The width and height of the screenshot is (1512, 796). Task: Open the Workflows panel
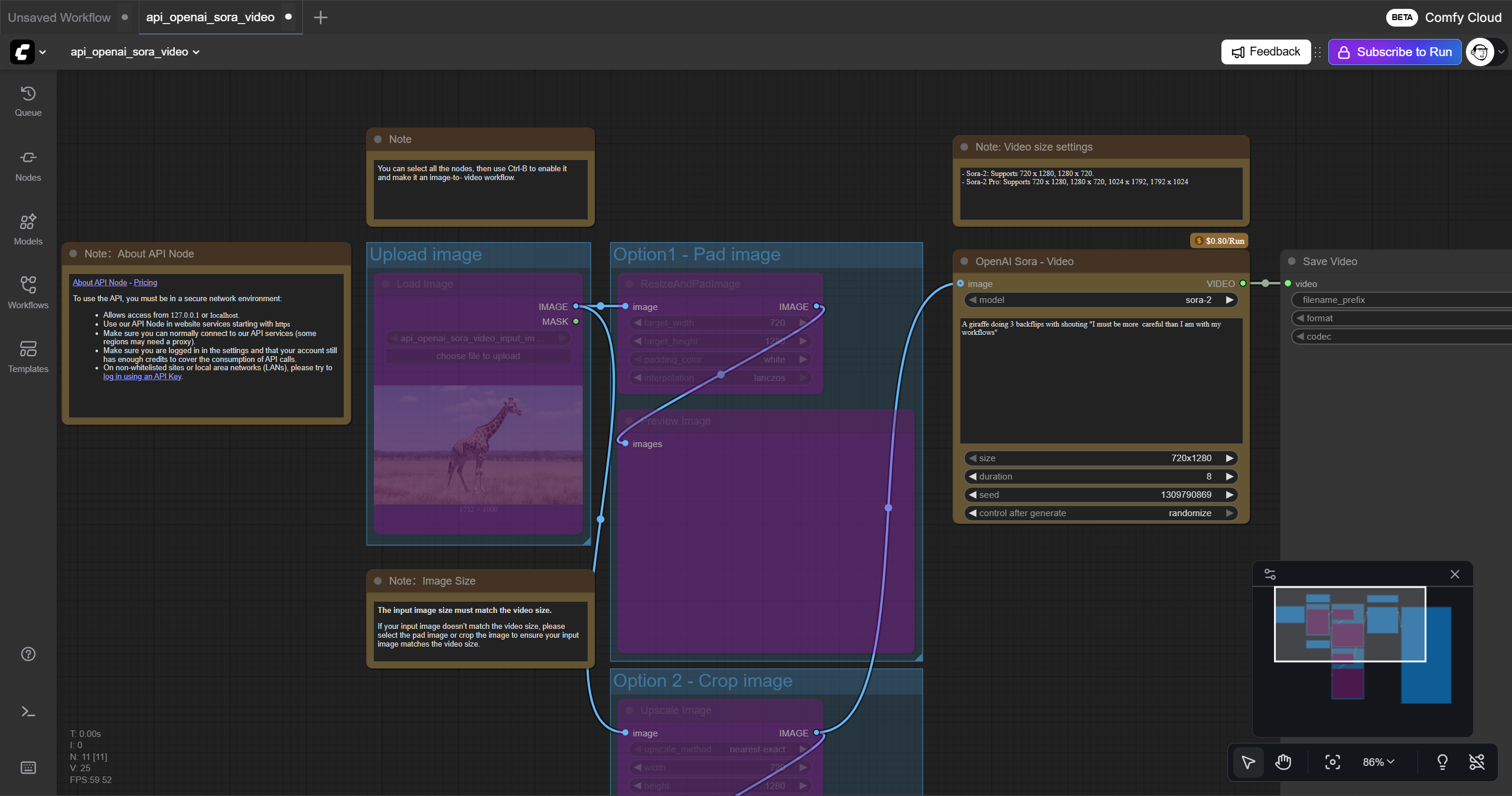[27, 292]
